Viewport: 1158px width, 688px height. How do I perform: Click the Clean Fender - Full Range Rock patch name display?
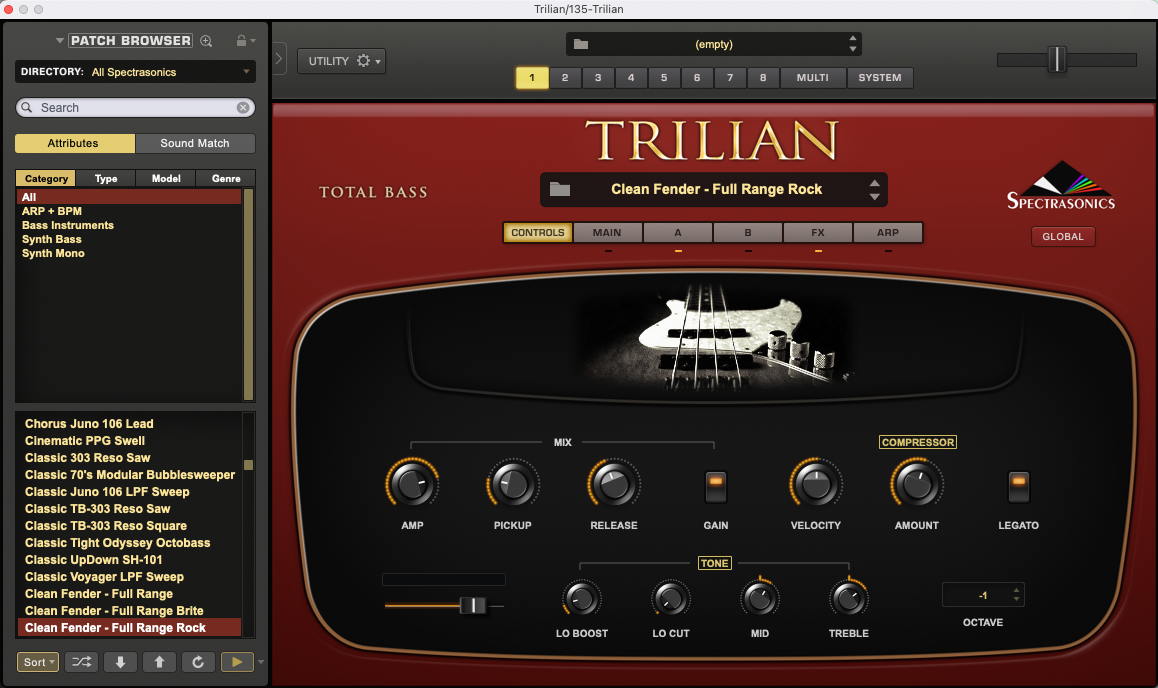click(x=716, y=190)
